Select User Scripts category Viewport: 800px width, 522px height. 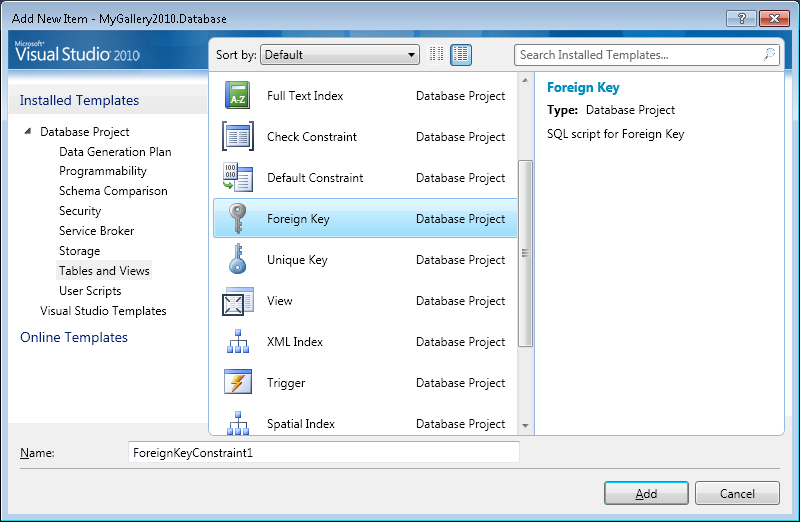(x=90, y=291)
